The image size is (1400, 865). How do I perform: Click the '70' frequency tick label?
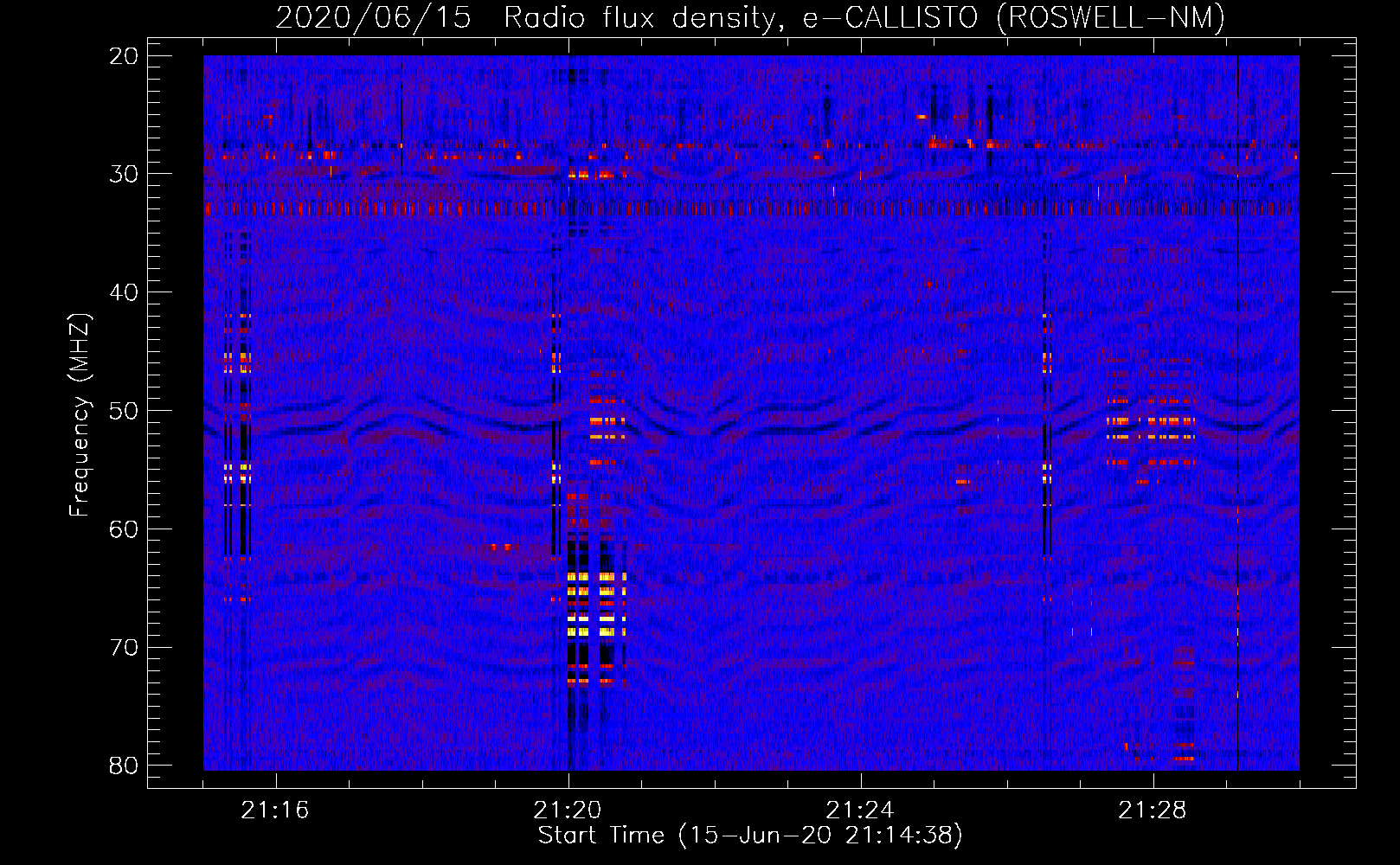coord(124,648)
